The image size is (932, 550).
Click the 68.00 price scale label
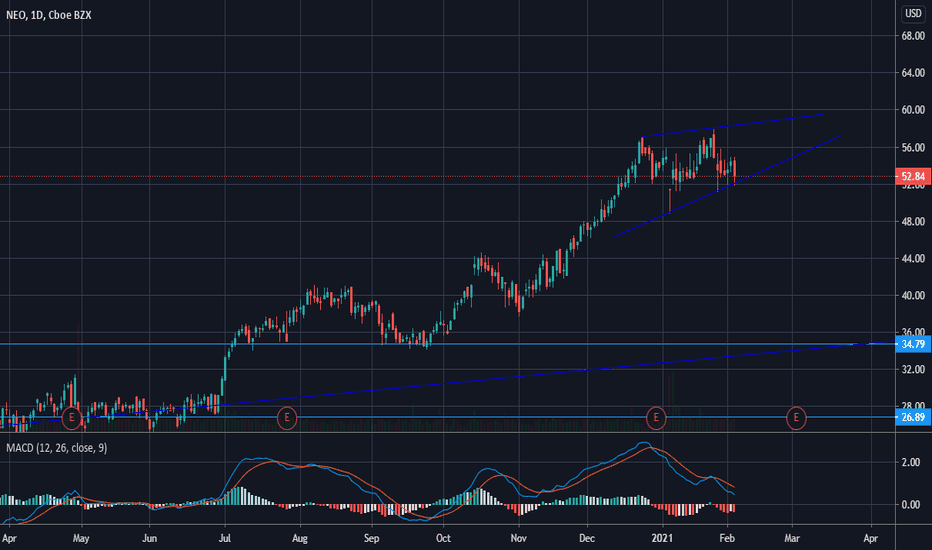(913, 36)
